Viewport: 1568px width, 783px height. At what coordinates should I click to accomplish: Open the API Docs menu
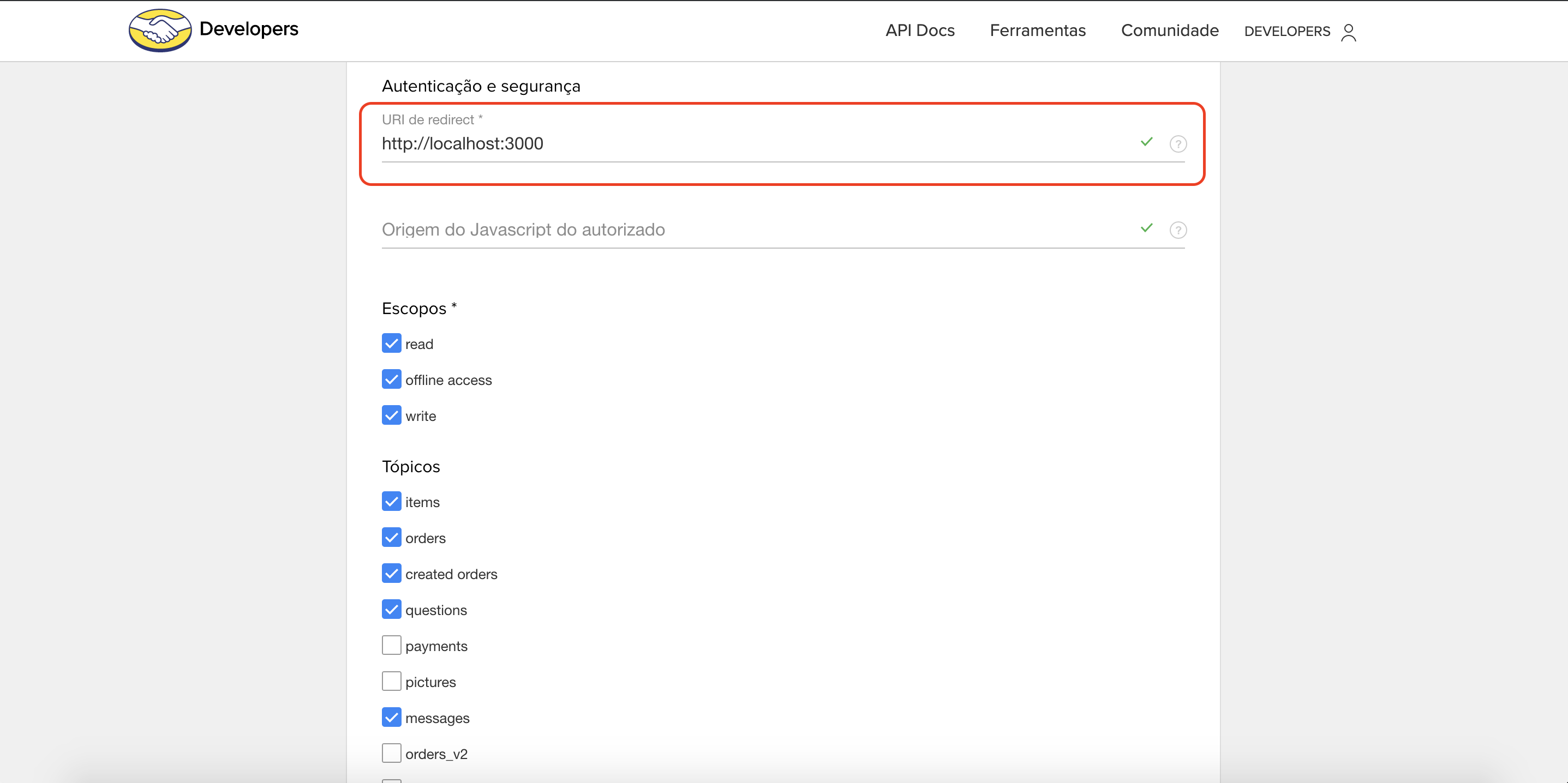point(920,31)
